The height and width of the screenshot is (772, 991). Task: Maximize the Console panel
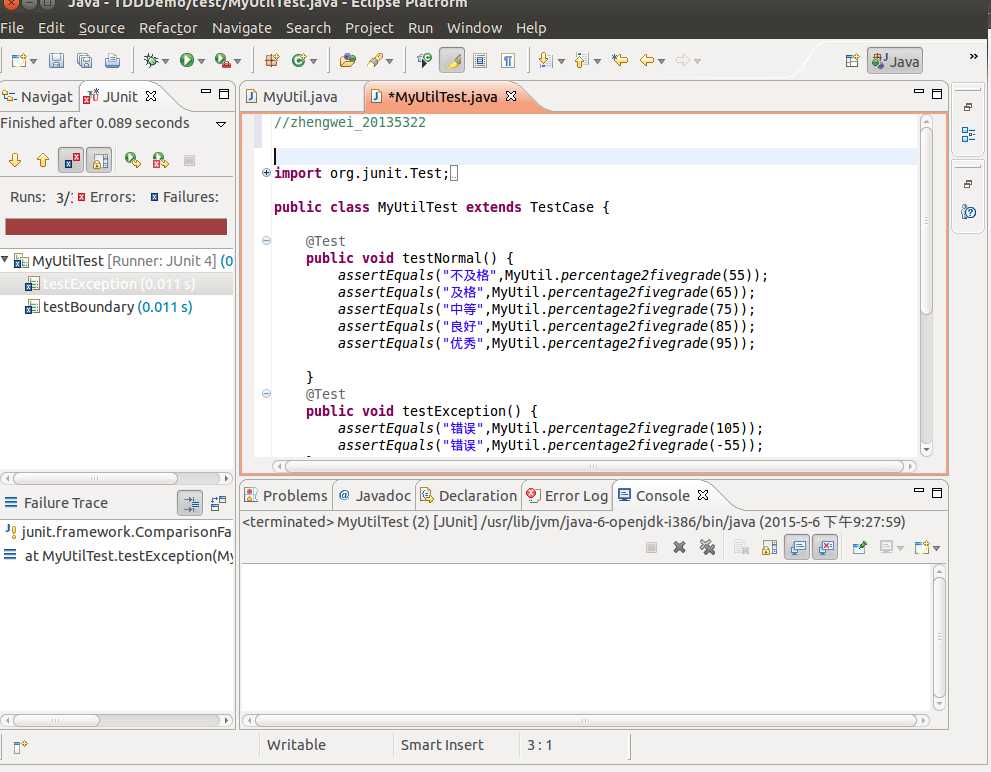click(937, 493)
